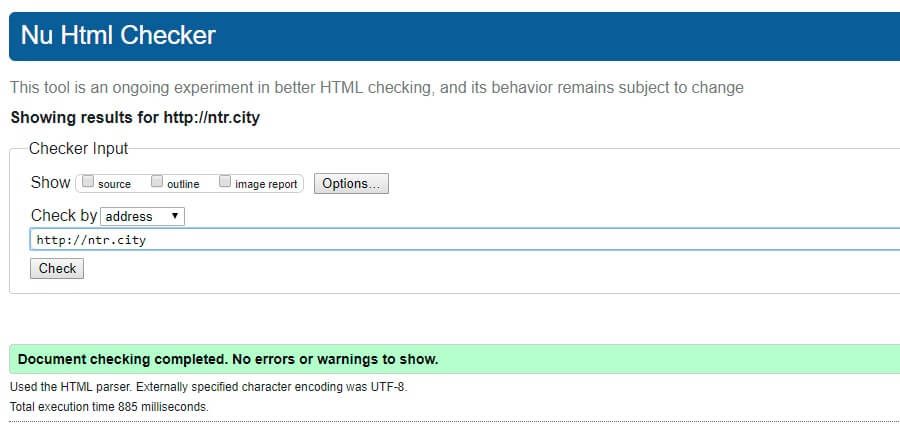The width and height of the screenshot is (900, 428).
Task: Click the Used the HTML parser line
Action: 209,387
